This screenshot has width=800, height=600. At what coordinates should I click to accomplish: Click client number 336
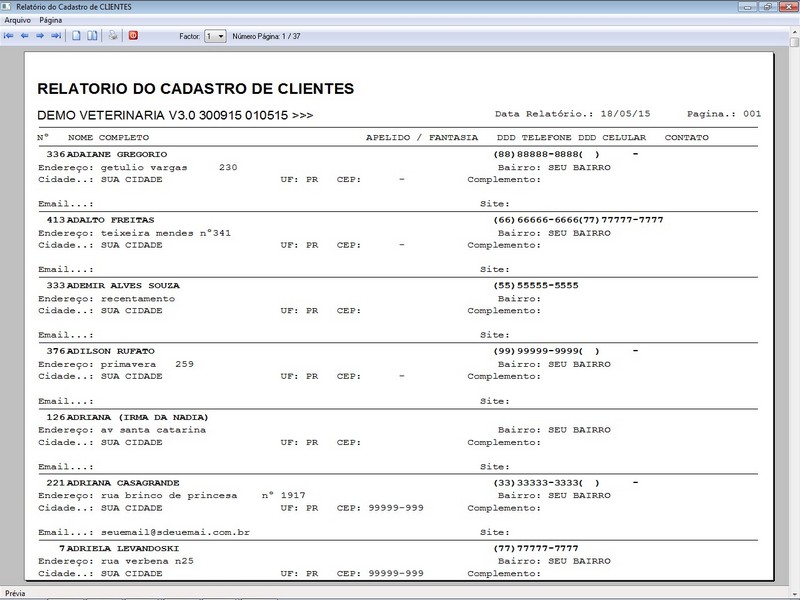[56, 154]
